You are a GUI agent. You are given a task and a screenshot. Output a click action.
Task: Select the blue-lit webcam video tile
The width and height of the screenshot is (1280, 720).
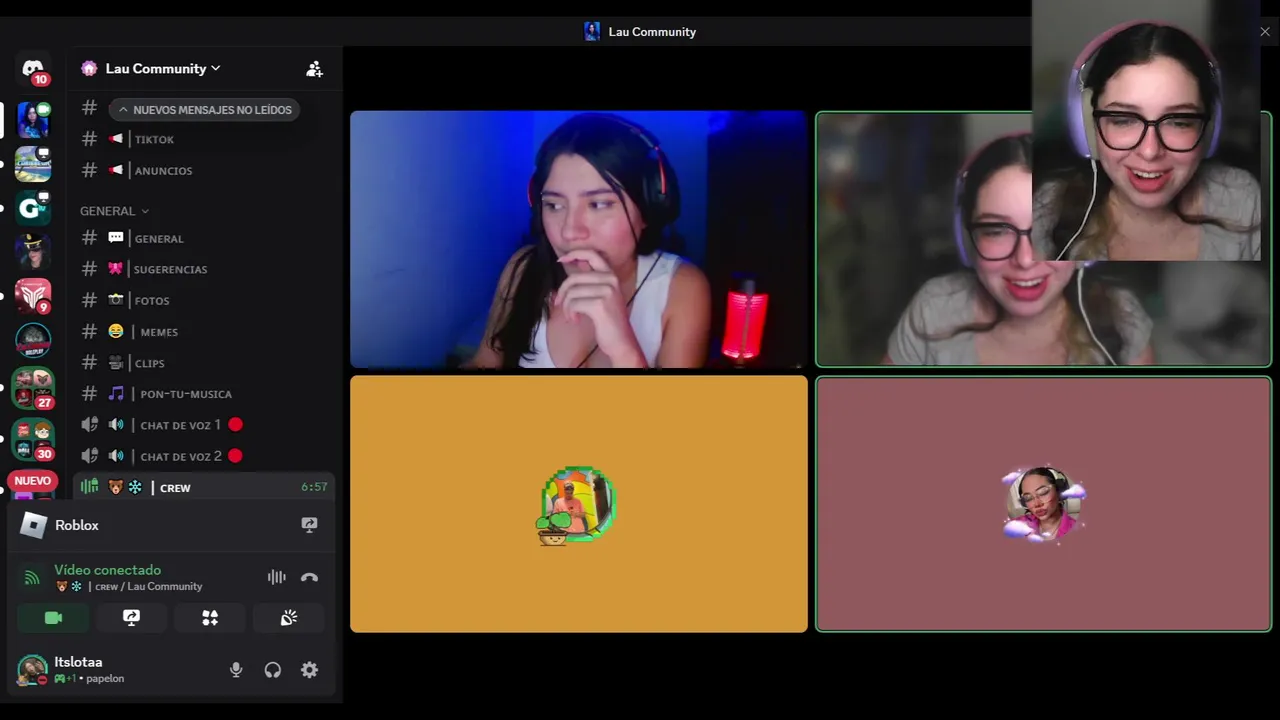coord(579,239)
